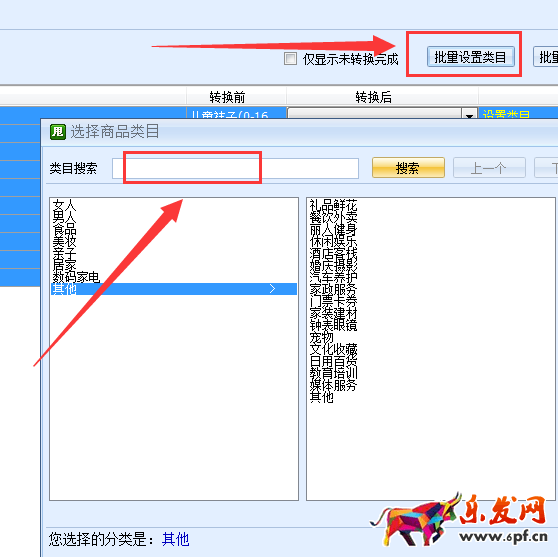
Task: Select 女人 in the category list
Action: 64,205
